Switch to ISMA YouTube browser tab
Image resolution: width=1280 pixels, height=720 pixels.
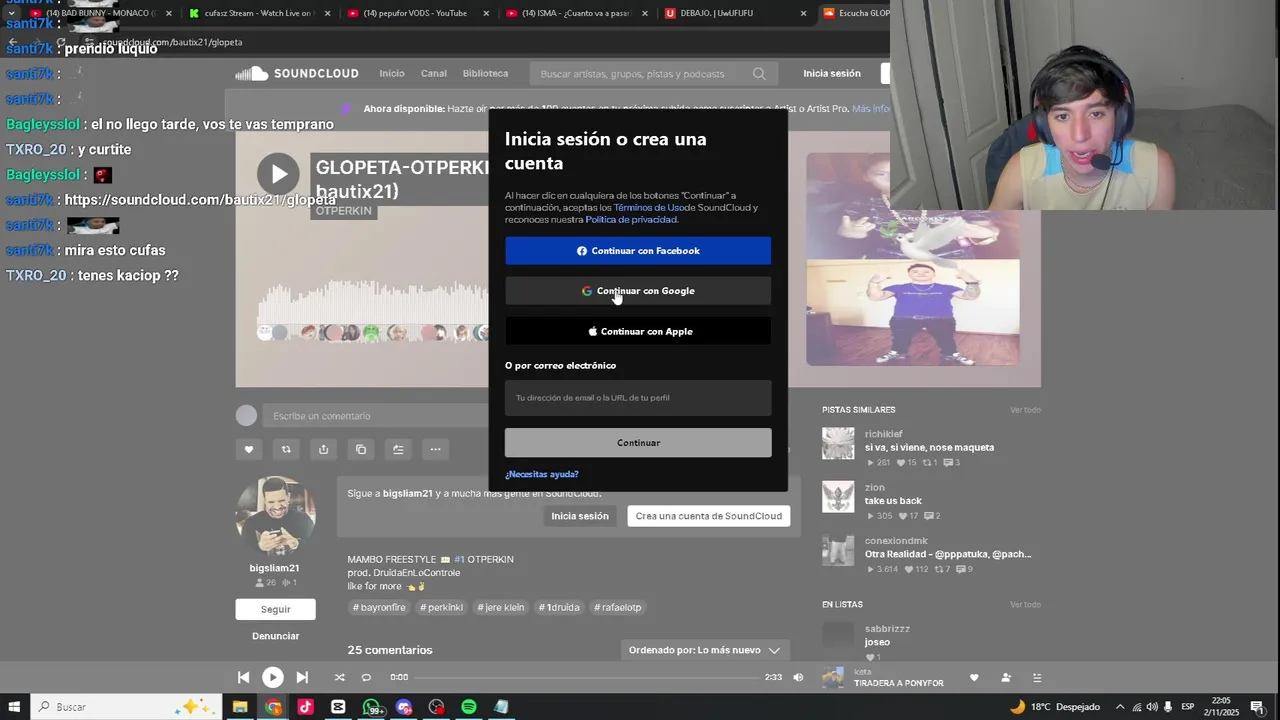tap(575, 13)
